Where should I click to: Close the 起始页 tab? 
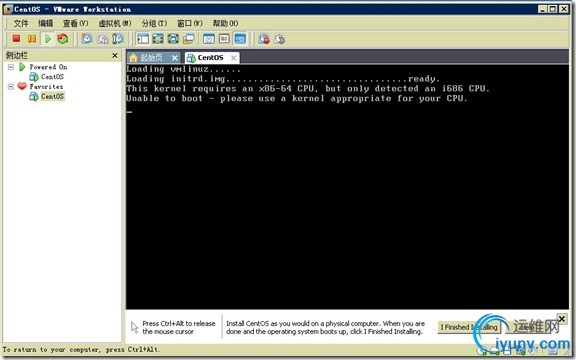[x=175, y=58]
